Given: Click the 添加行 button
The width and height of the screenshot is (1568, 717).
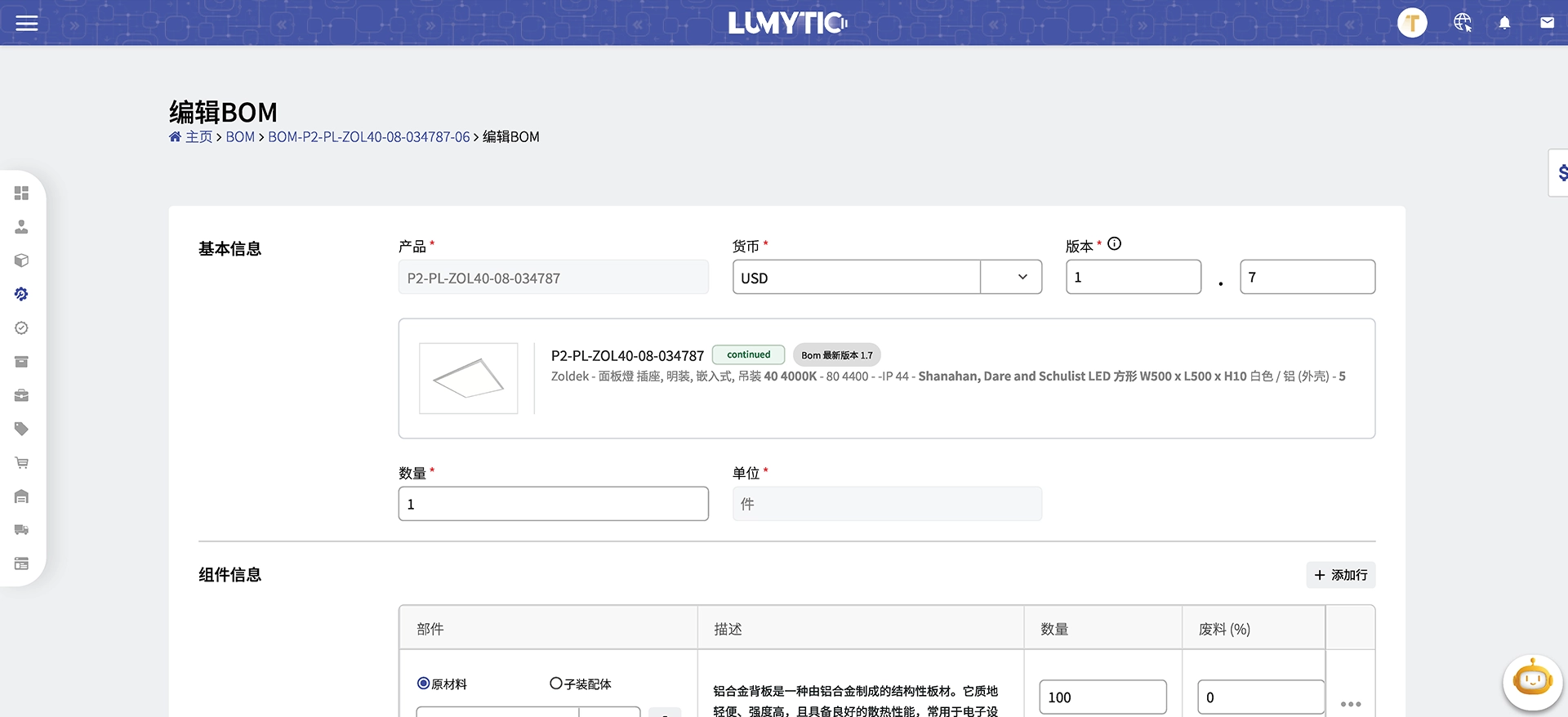Looking at the screenshot, I should [1340, 575].
